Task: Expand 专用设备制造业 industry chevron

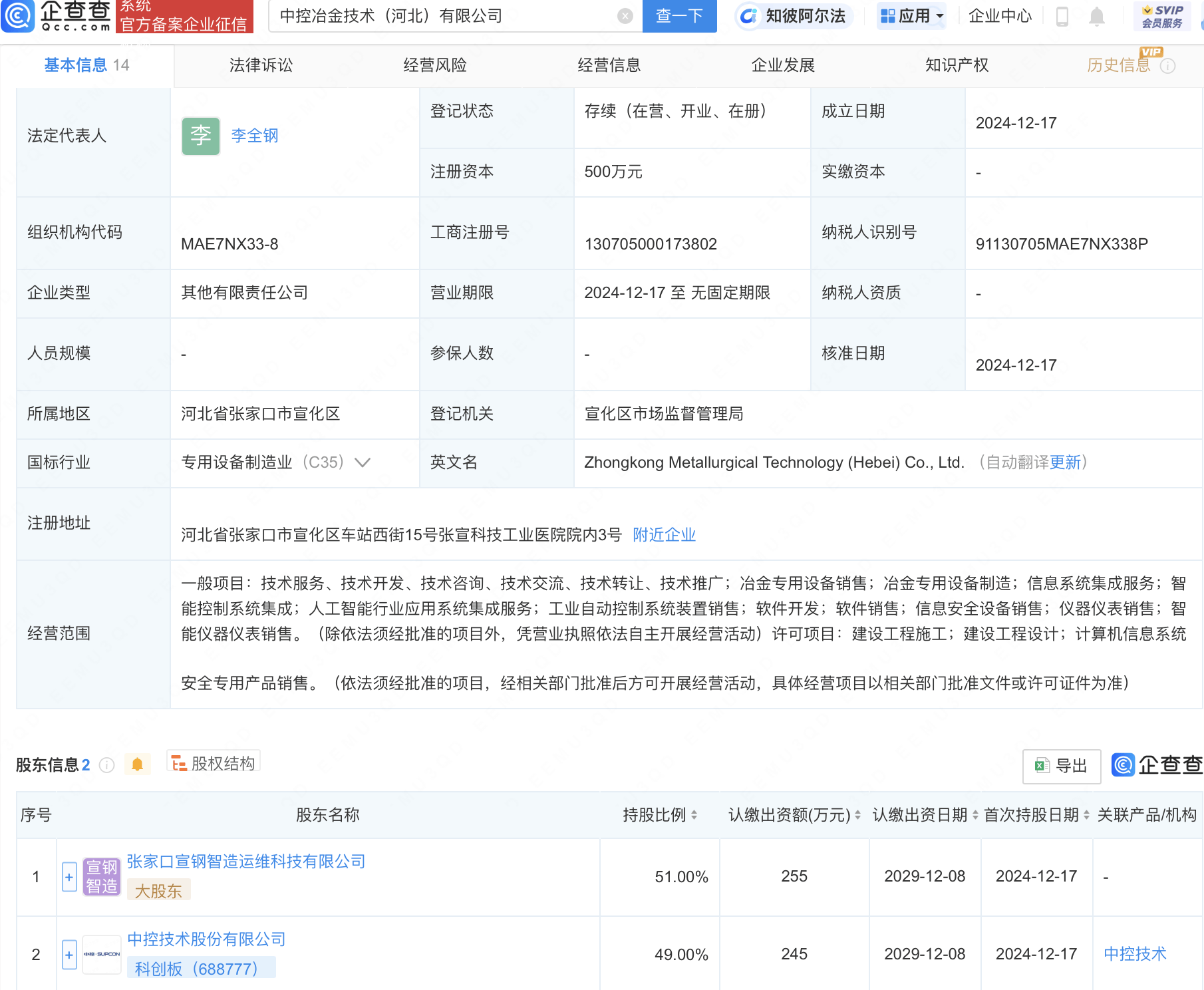Action: [x=363, y=462]
